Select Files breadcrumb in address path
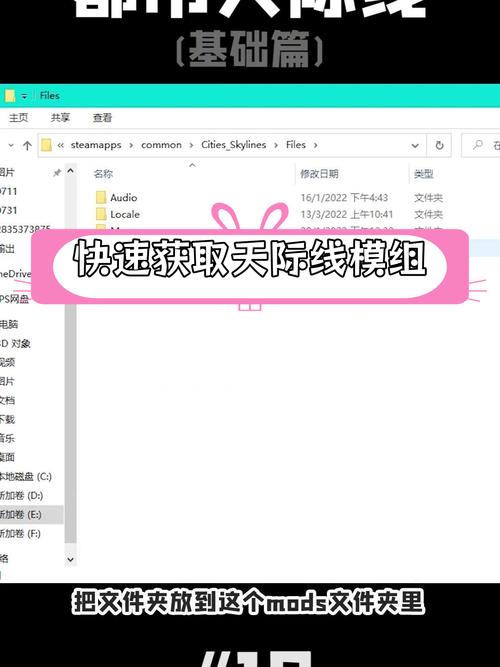Image resolution: width=500 pixels, height=667 pixels. coord(296,145)
